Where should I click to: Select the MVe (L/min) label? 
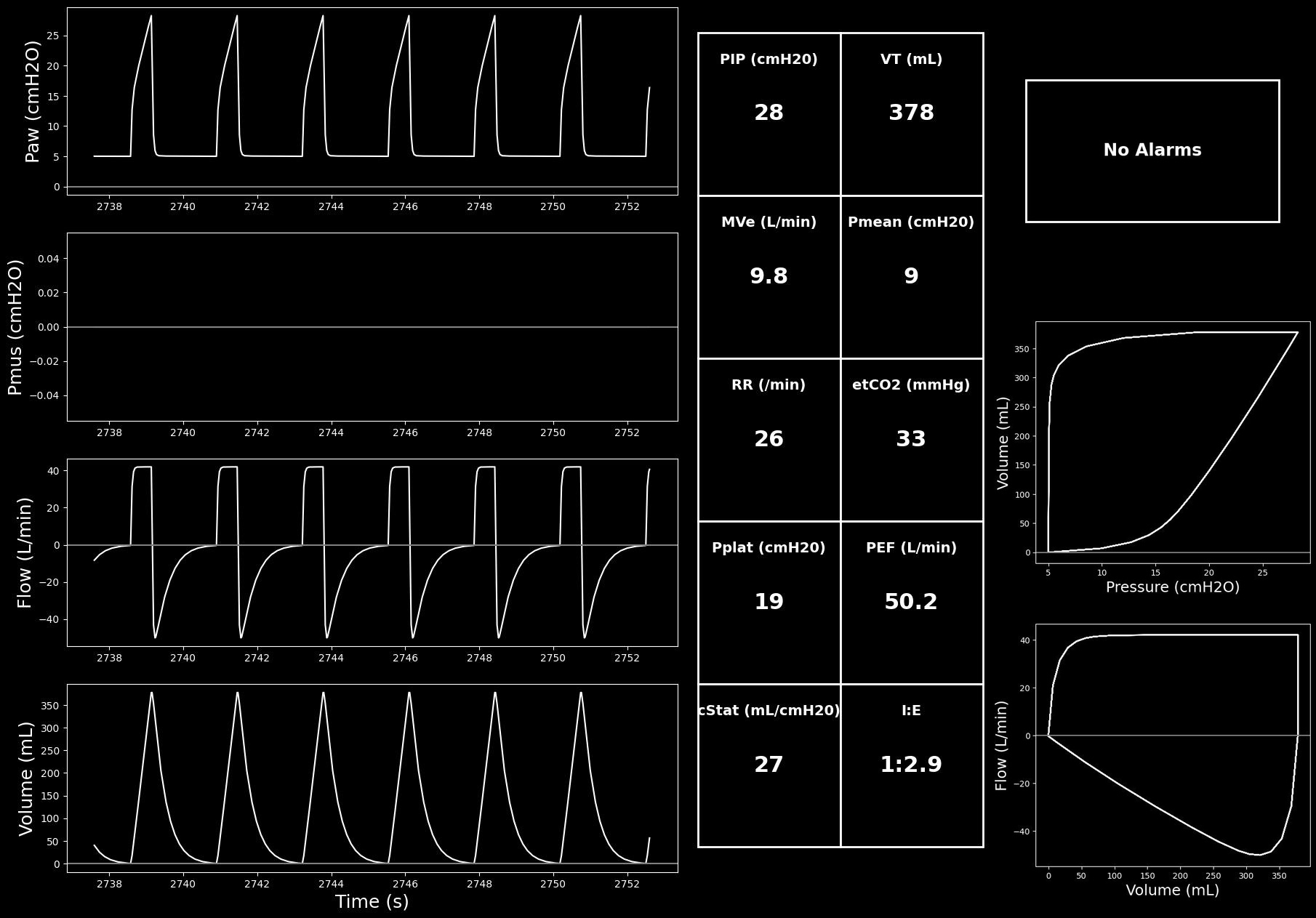tap(769, 222)
